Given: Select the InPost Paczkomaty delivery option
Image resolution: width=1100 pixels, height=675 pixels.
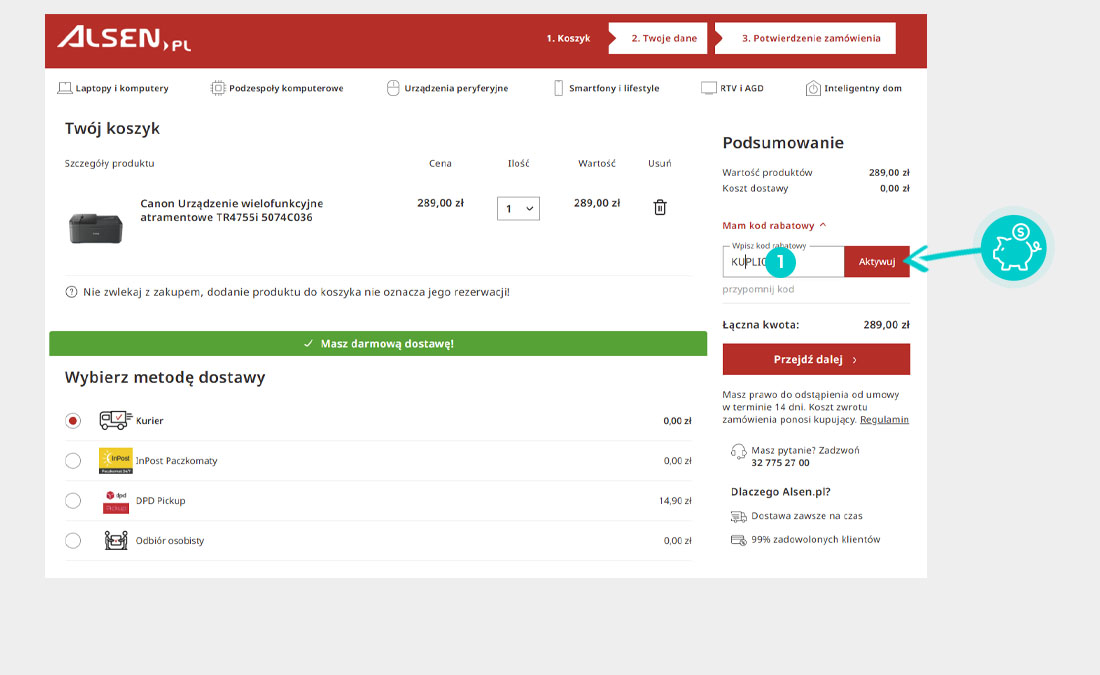Looking at the screenshot, I should [x=73, y=461].
